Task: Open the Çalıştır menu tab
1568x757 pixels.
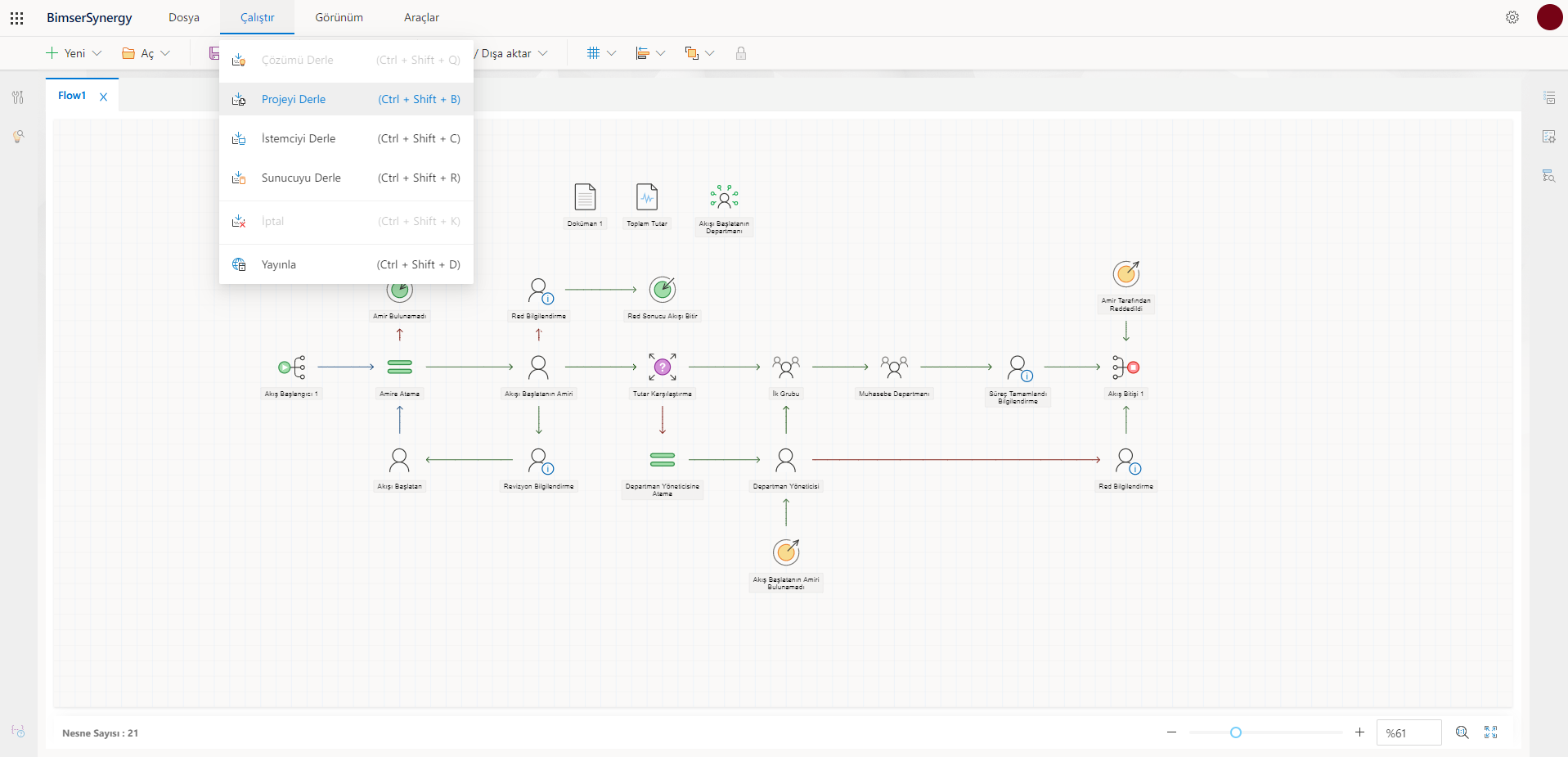Action: click(258, 17)
